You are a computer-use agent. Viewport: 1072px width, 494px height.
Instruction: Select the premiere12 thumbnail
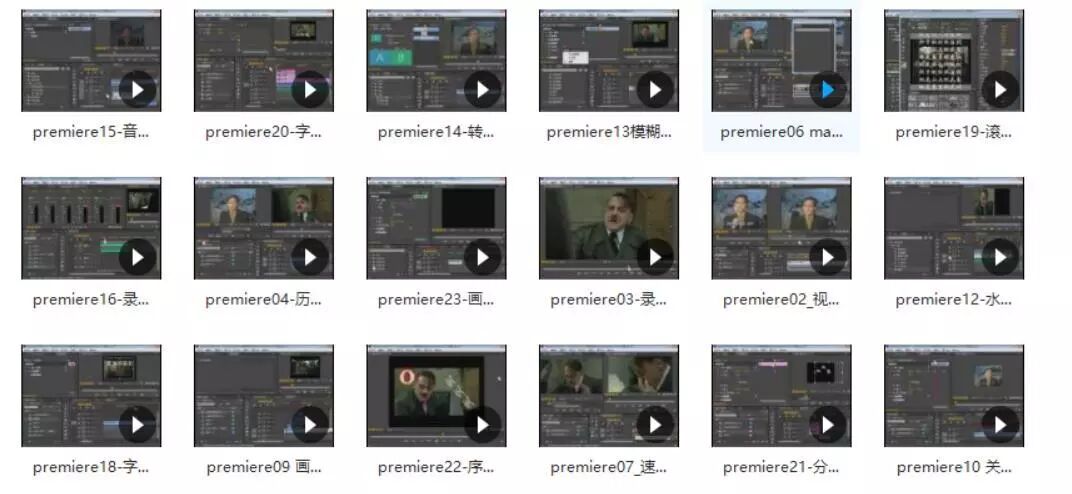(954, 228)
